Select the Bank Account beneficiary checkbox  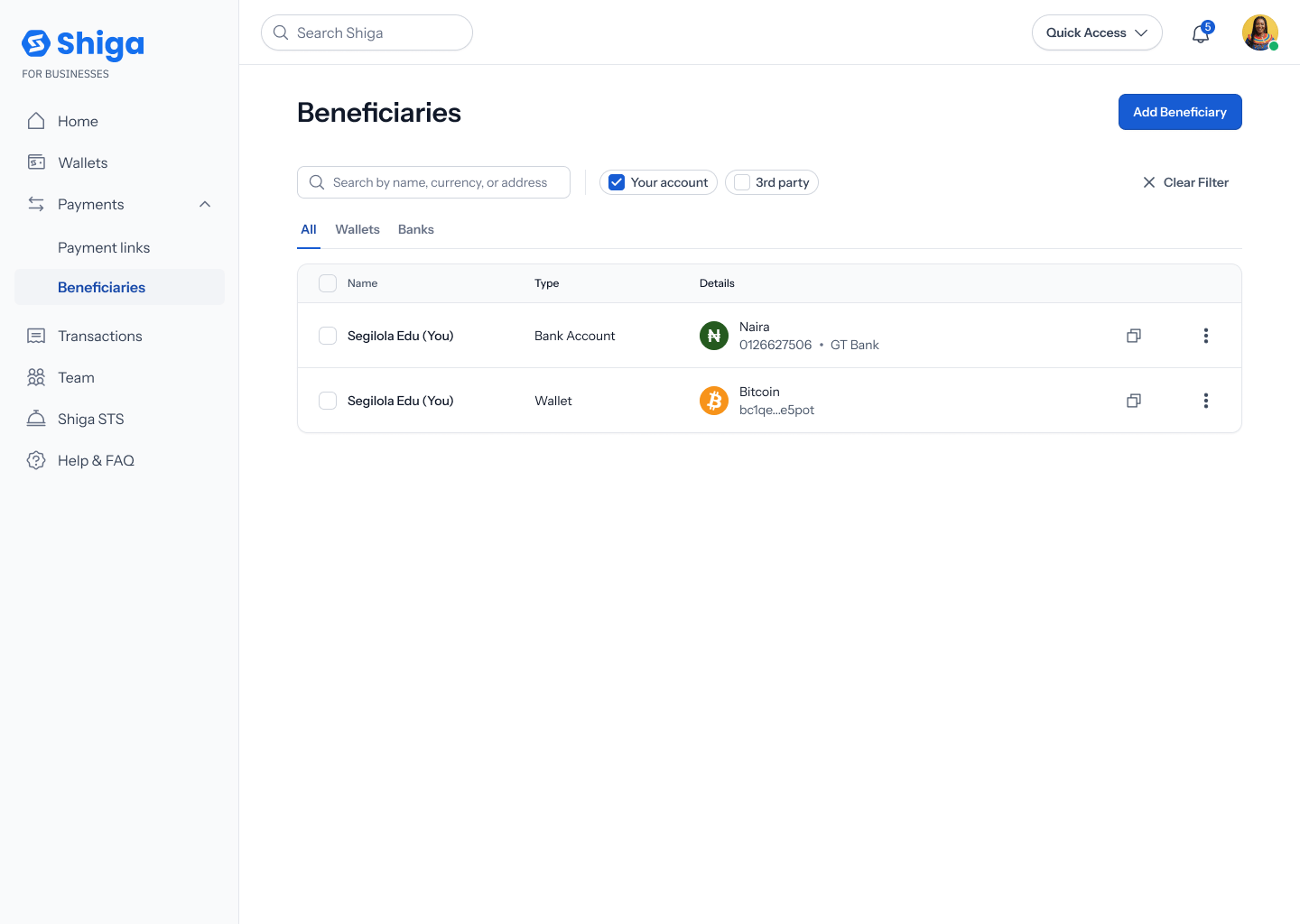tap(328, 336)
